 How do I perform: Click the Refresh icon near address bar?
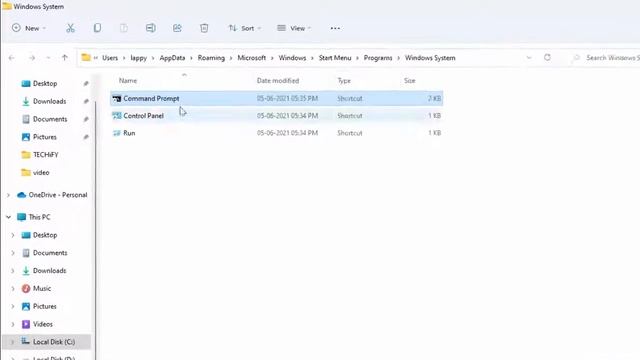point(547,58)
